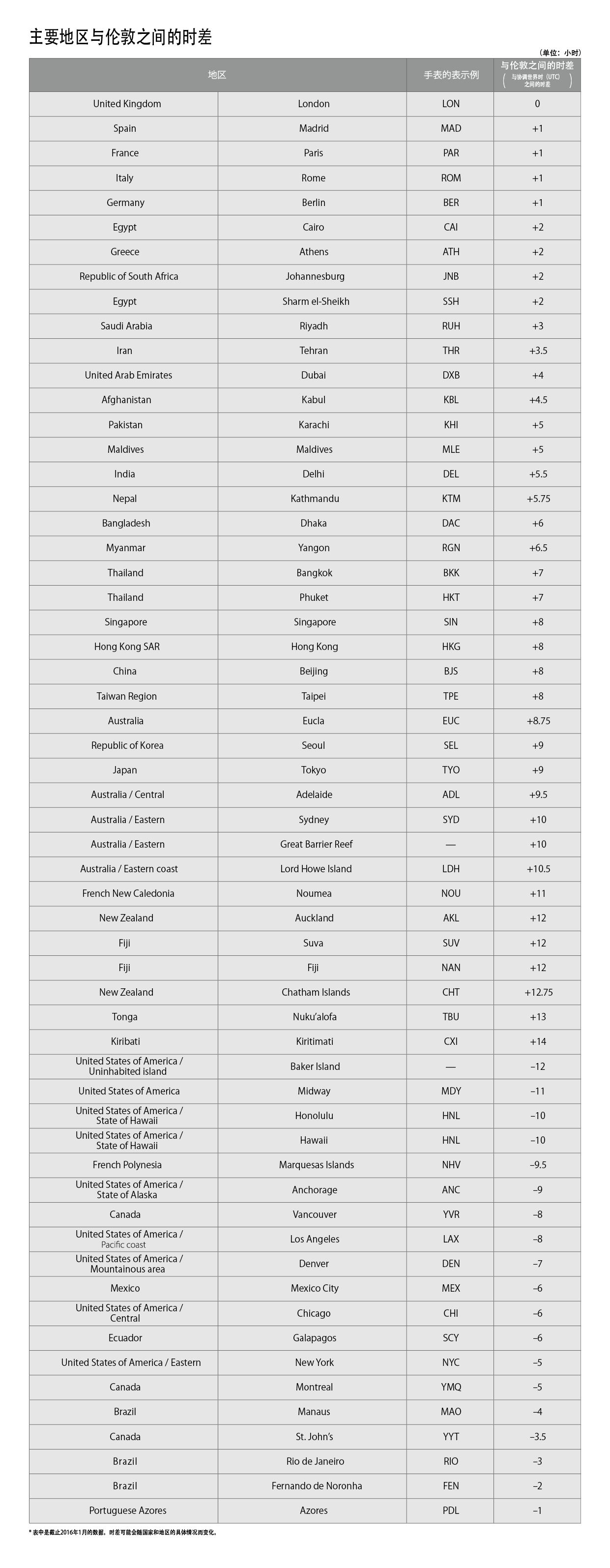This screenshot has height=1568, width=610.
Task: Click the 与伦敦之间的时差 column header
Action: click(537, 66)
